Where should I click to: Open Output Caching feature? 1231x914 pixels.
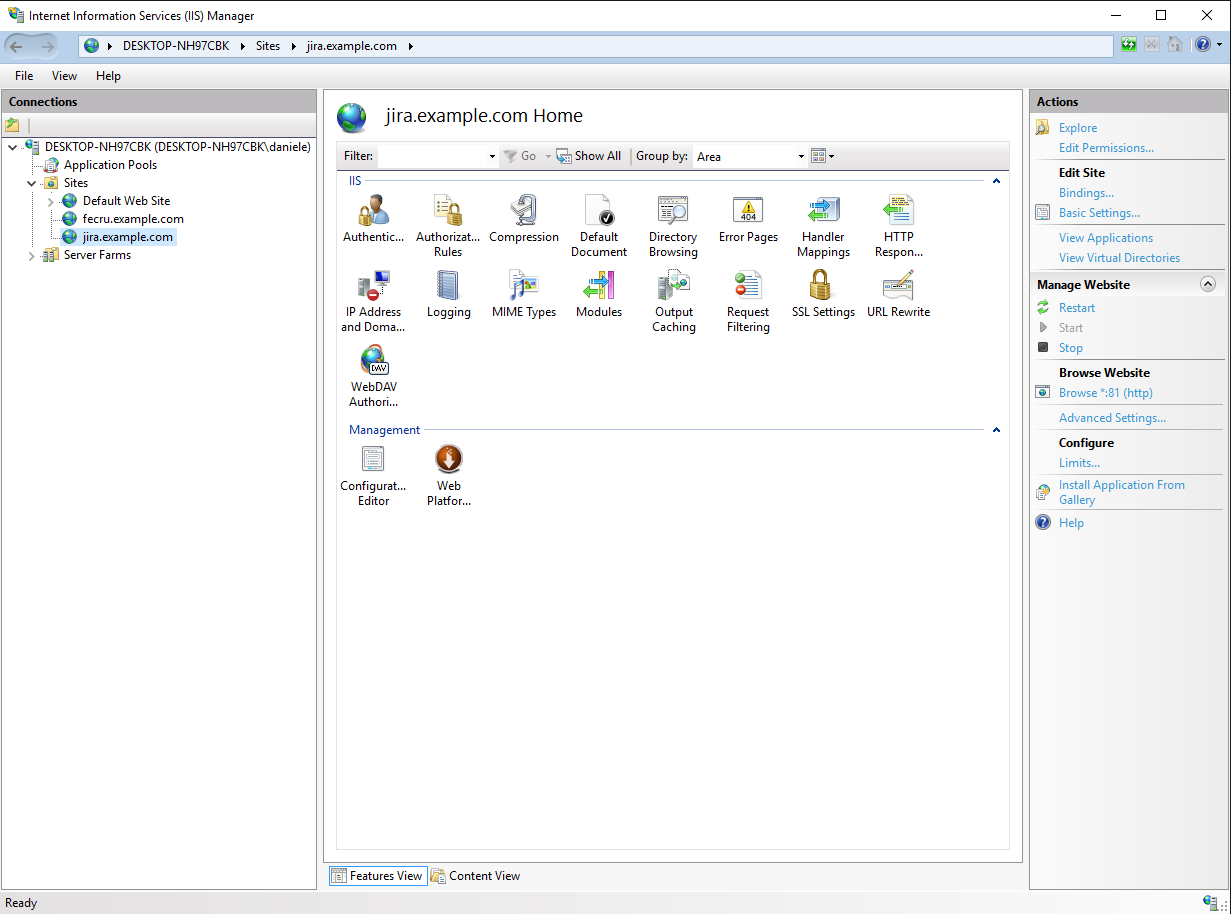[x=674, y=302]
